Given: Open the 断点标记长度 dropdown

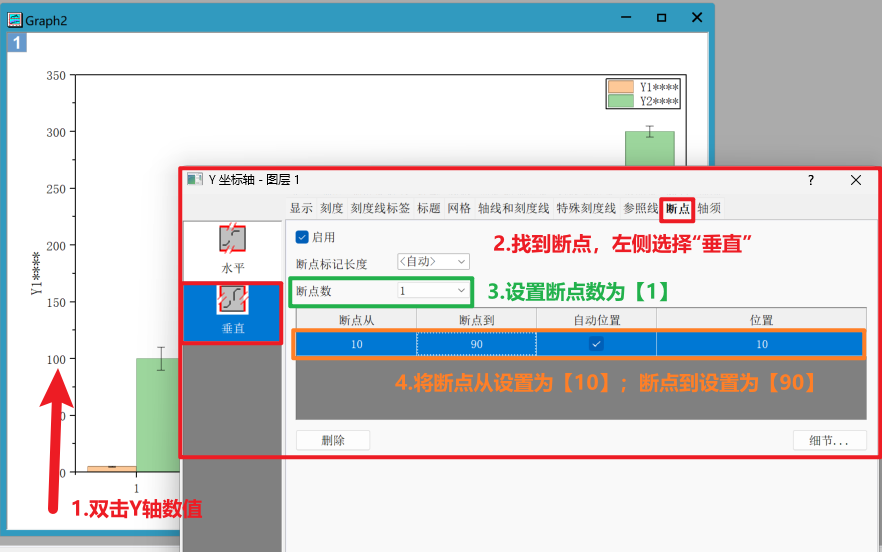Looking at the screenshot, I should click(x=433, y=262).
